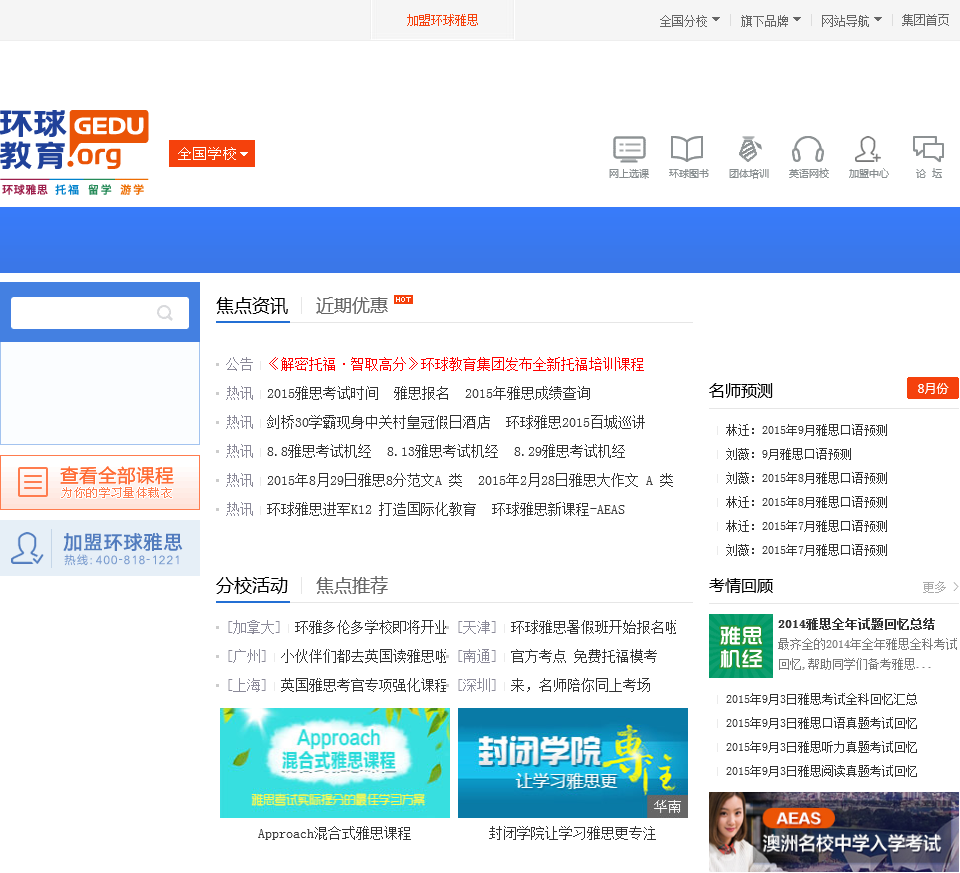Click the 查看全部课程 banner button

(100, 482)
